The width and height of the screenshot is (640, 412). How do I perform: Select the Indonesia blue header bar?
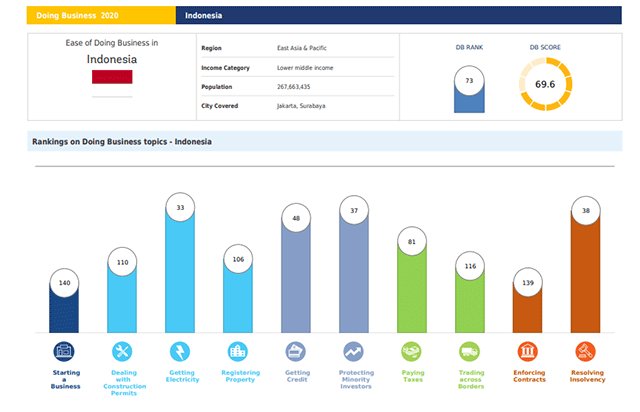tap(399, 15)
